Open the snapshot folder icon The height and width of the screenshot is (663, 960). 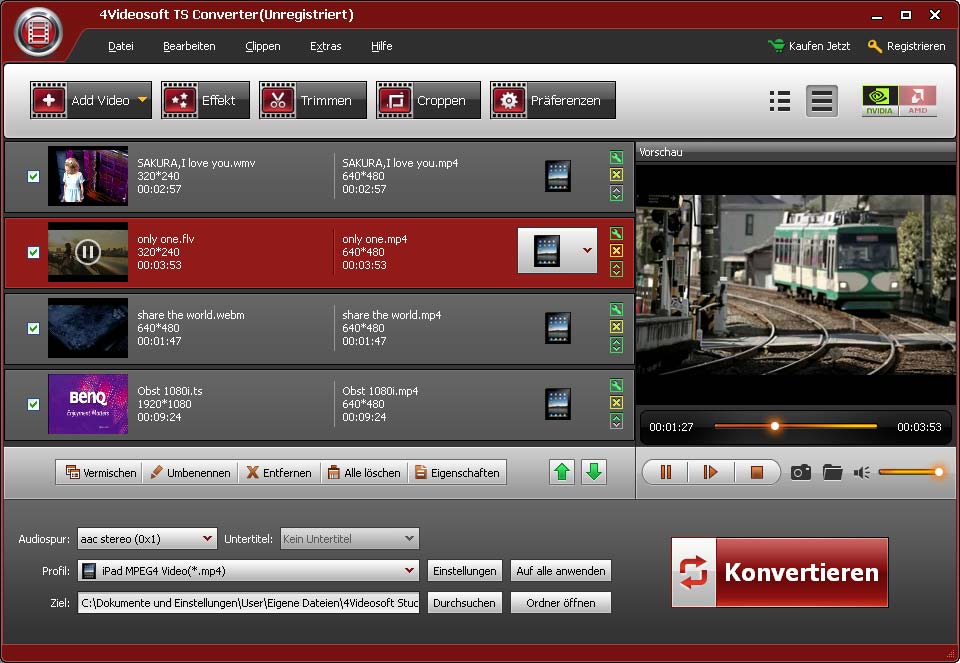tap(832, 472)
